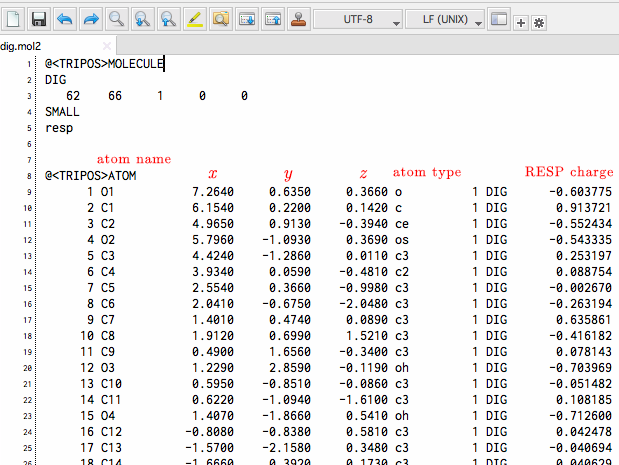
Task: Click the charge 0.635861 for C7
Action: (x=584, y=320)
